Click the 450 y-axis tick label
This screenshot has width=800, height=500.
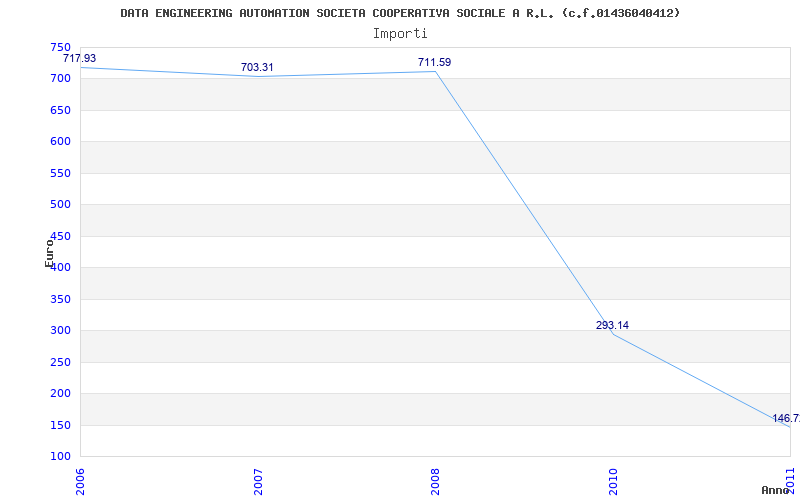pyautogui.click(x=60, y=236)
